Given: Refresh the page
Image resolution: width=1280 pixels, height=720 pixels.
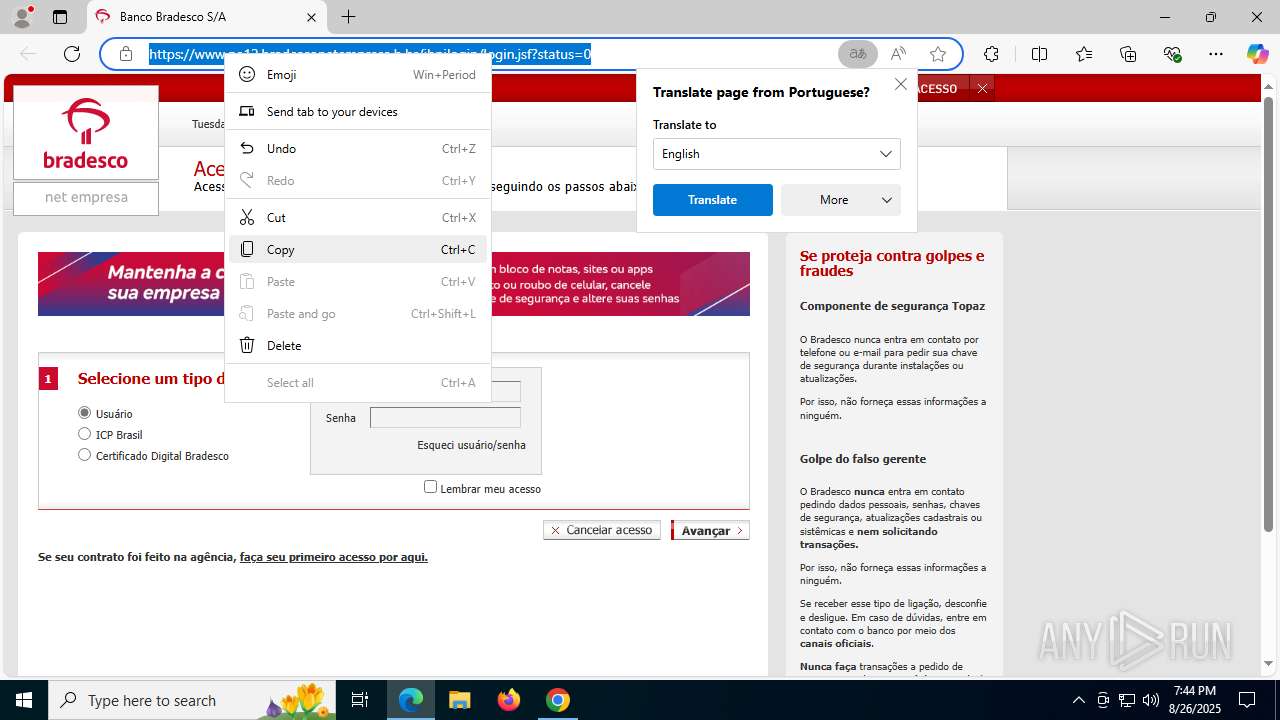Looking at the screenshot, I should (x=72, y=54).
